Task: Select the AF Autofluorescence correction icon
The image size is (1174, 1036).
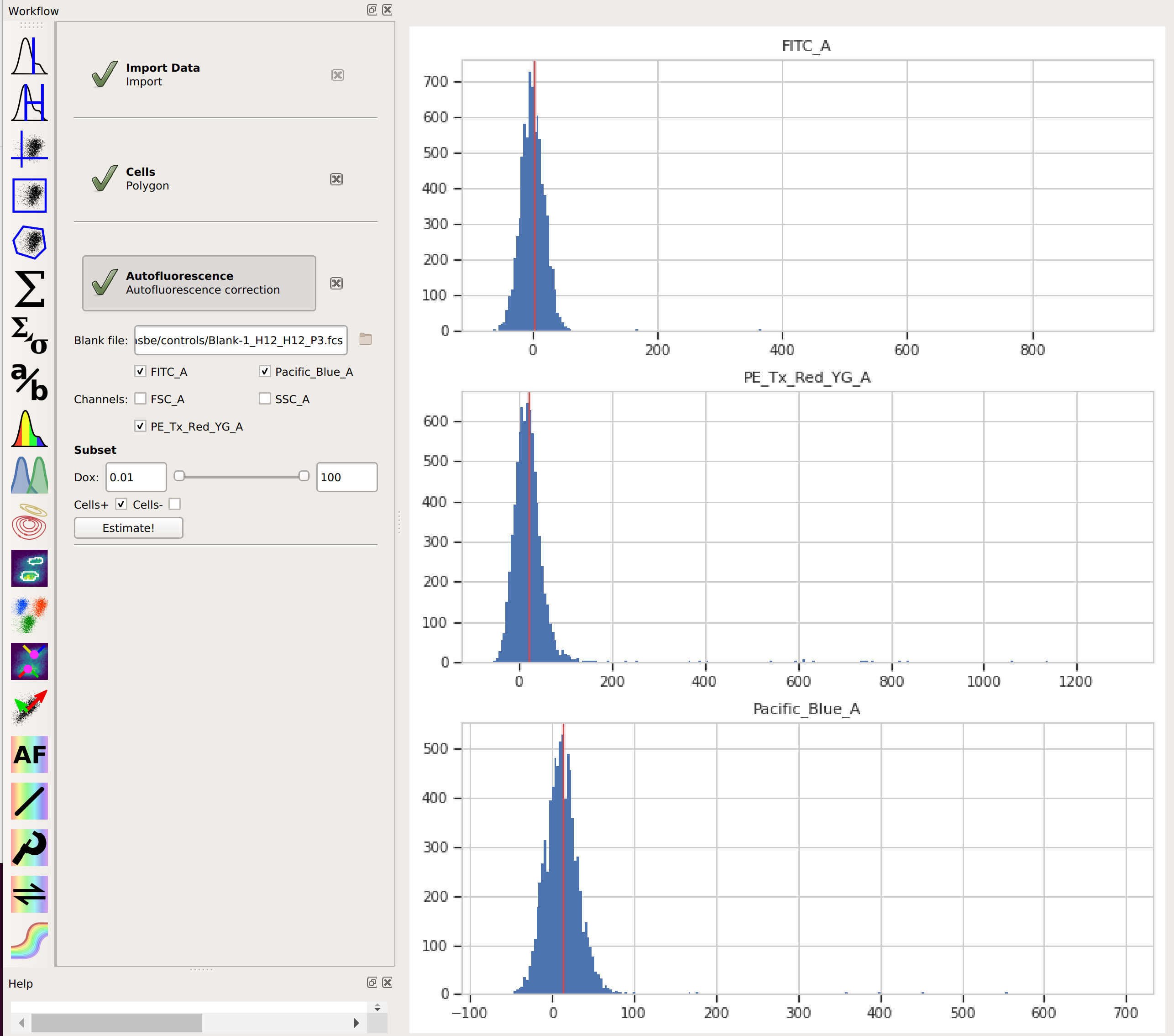Action: pos(29,754)
